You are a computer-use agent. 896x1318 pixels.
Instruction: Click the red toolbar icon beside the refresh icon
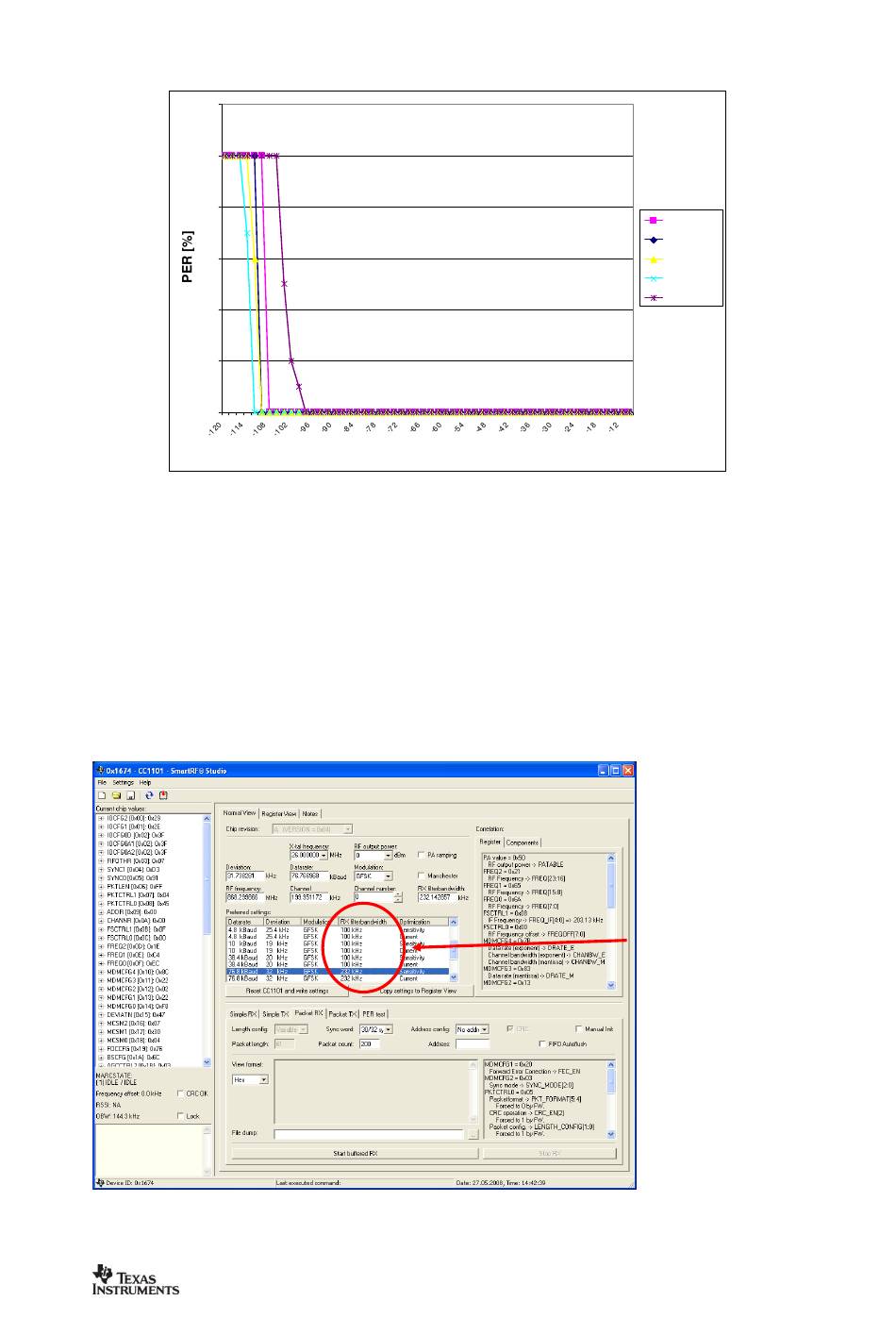tap(163, 795)
